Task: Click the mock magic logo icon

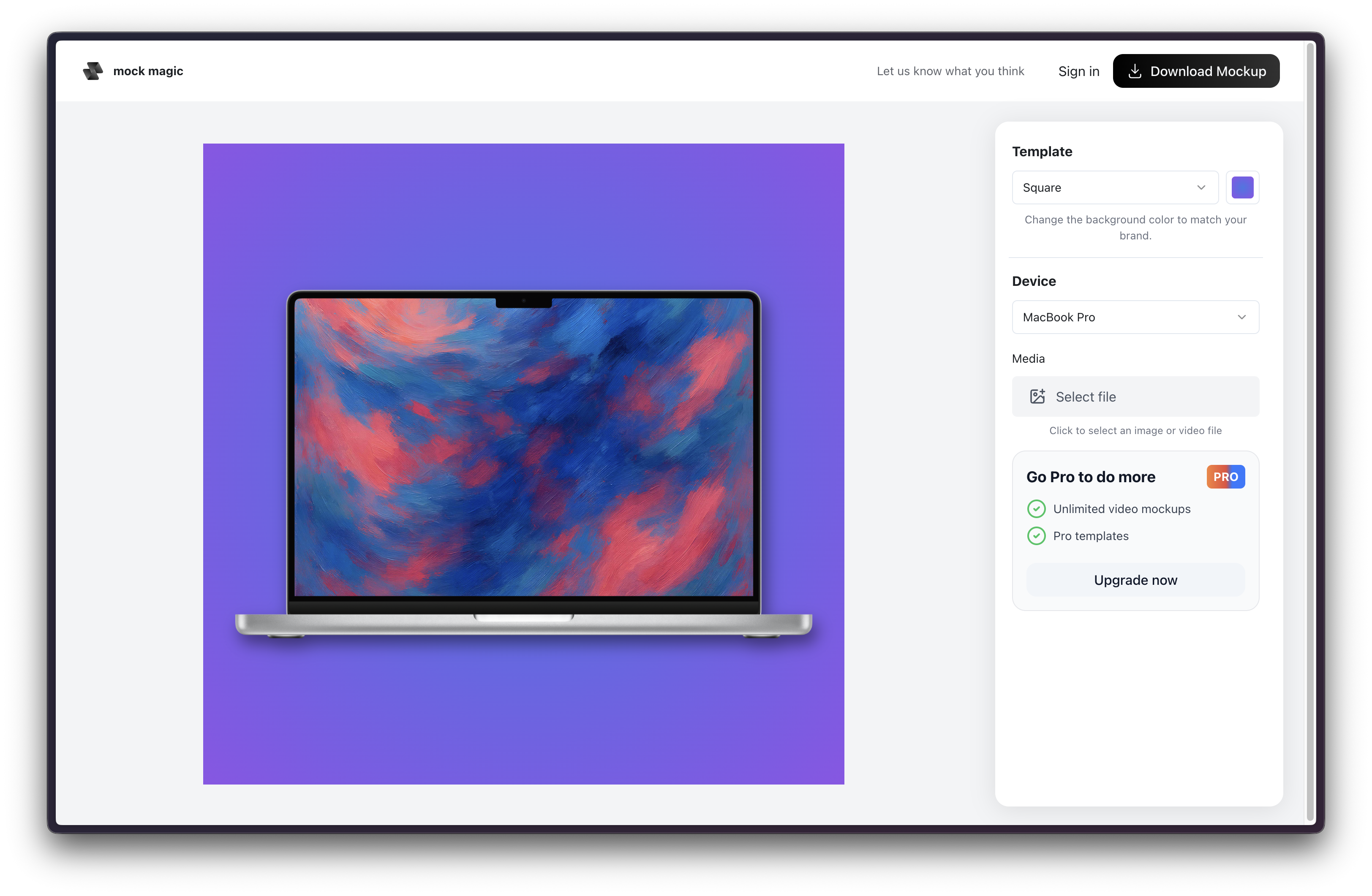Action: pyautogui.click(x=93, y=71)
